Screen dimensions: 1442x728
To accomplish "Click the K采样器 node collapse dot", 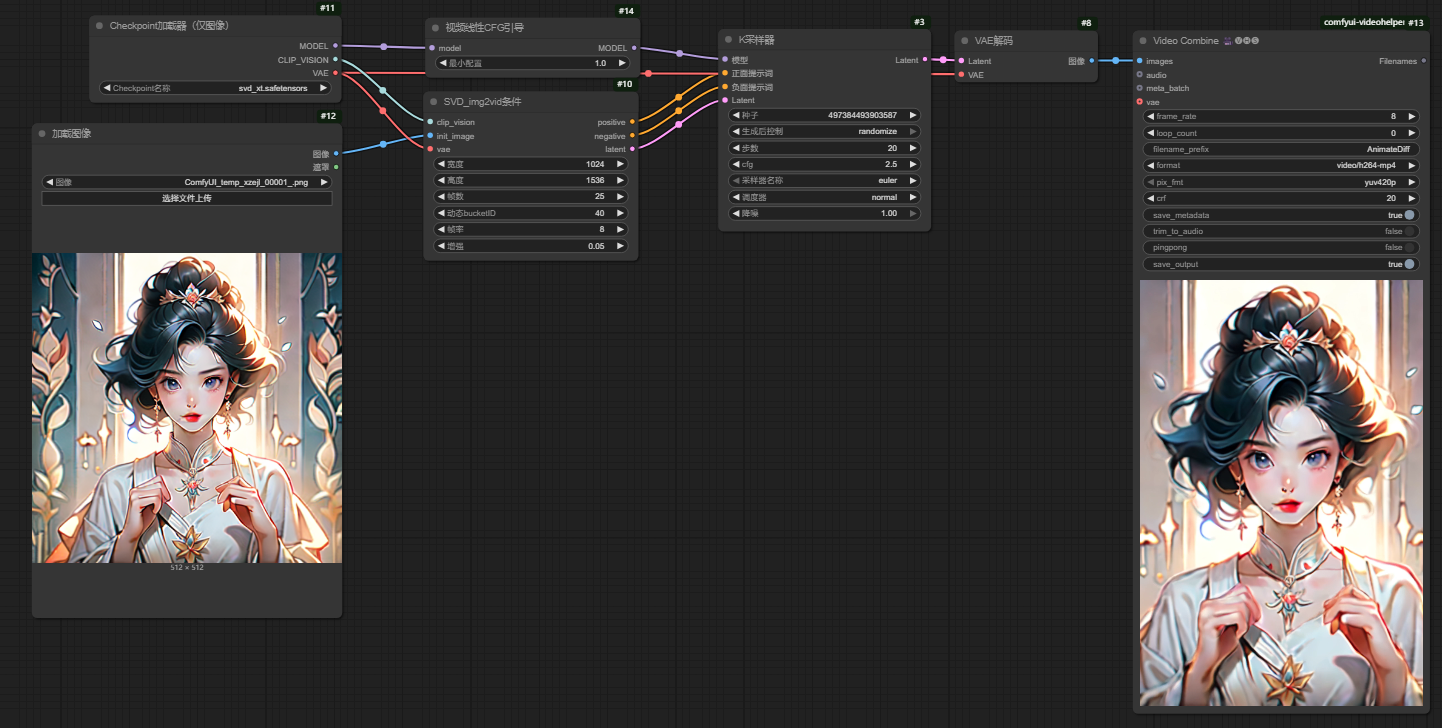I will point(729,39).
